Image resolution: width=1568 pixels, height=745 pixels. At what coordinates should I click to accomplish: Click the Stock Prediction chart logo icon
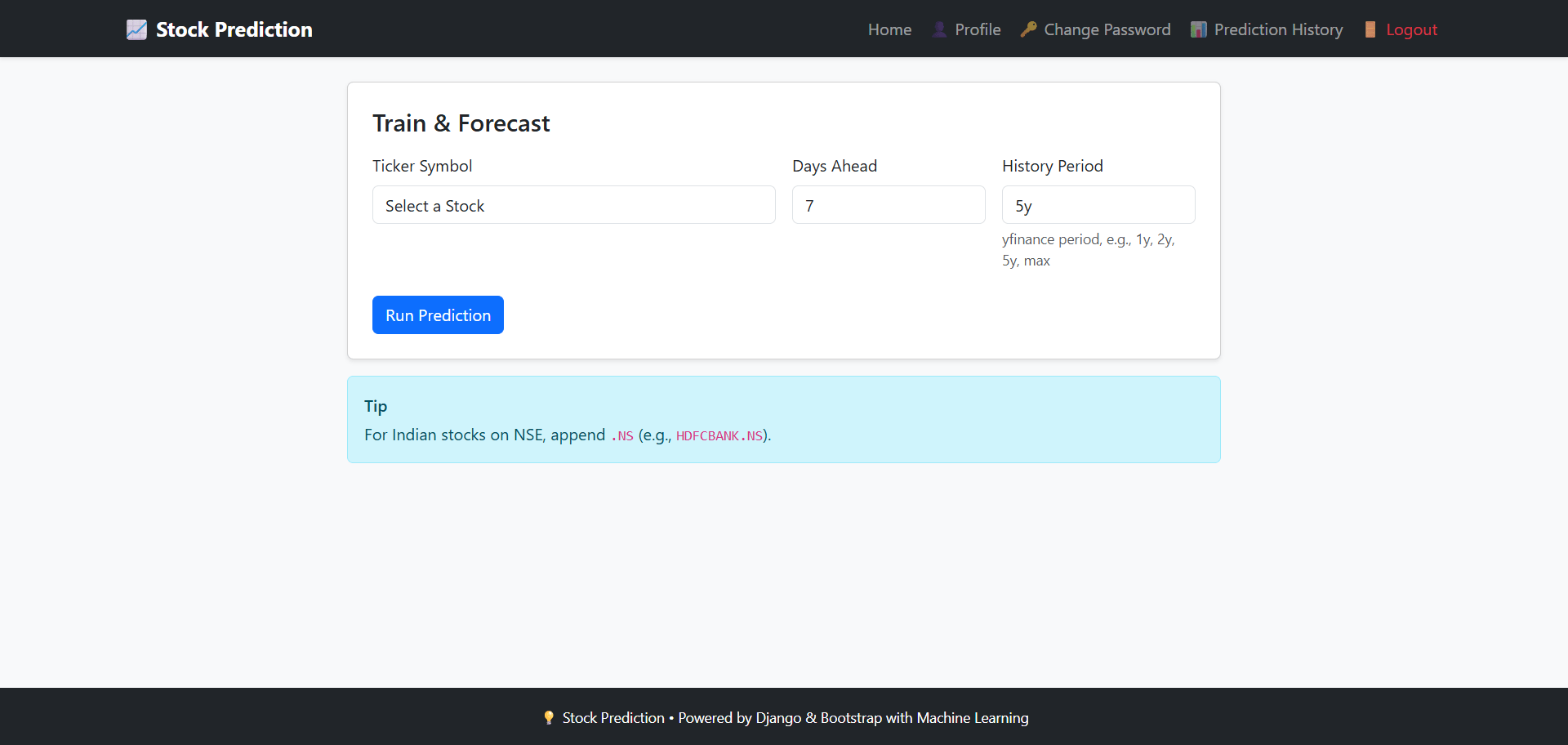pyautogui.click(x=136, y=29)
